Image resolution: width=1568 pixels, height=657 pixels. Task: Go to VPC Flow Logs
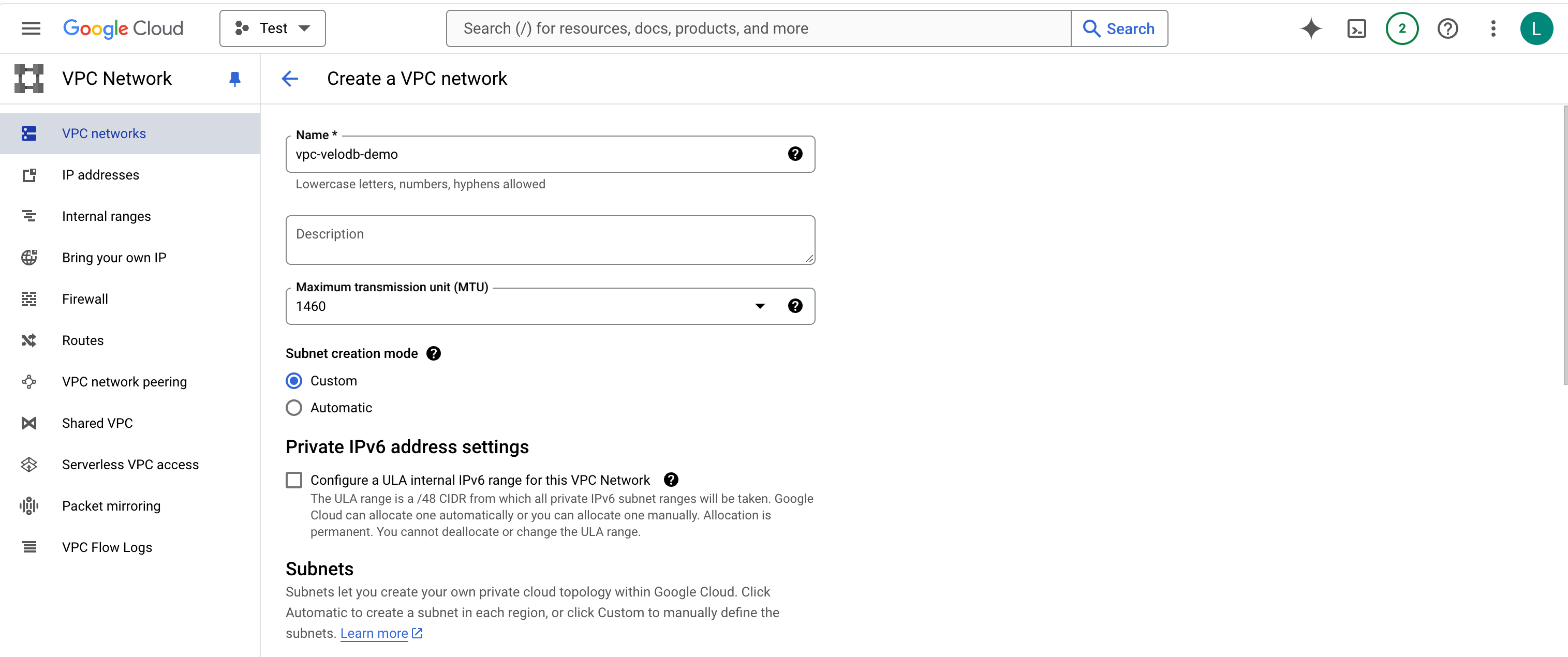coord(107,547)
